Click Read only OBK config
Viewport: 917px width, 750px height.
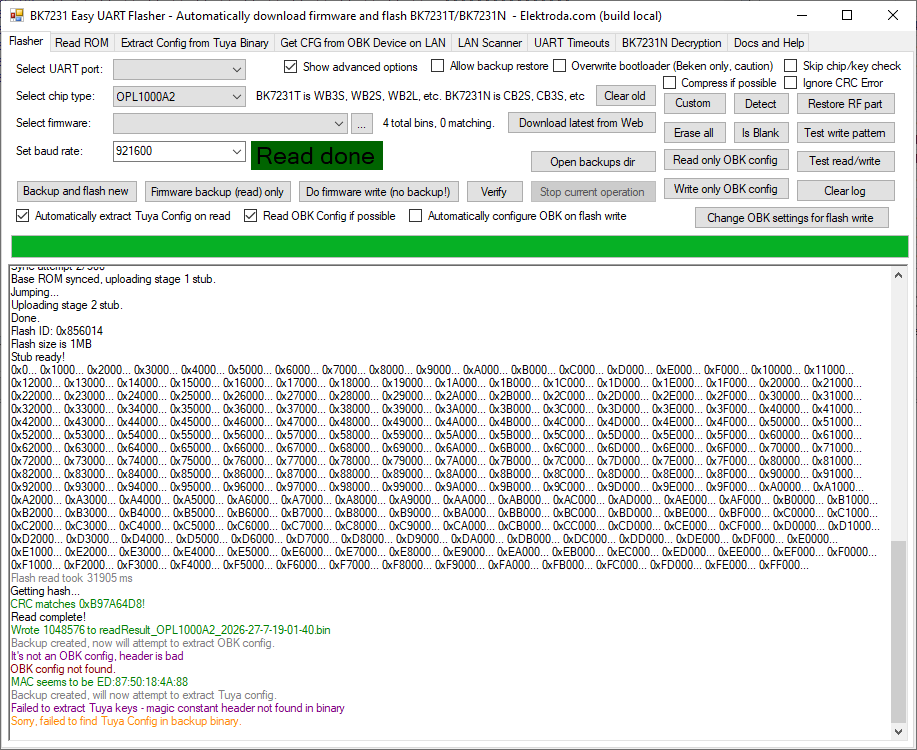click(725, 160)
